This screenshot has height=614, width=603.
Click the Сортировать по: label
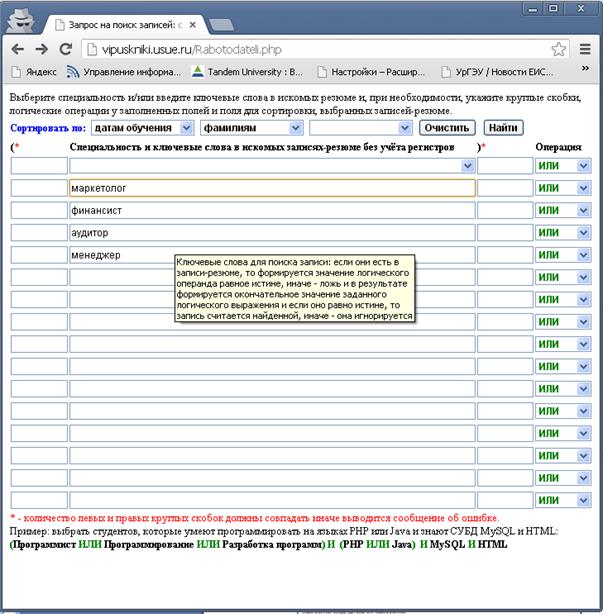[48, 128]
